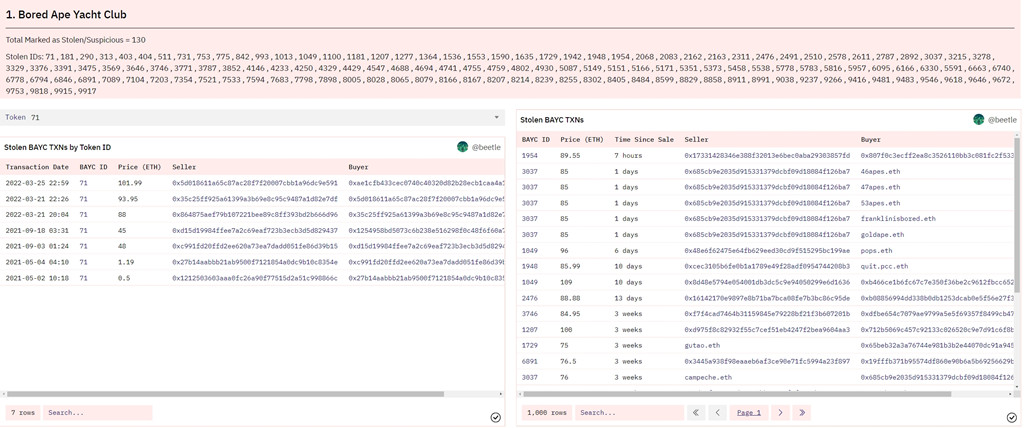Sort left table by its Seller column header
Image resolution: width=1024 pixels, height=428 pixels.
pos(184,167)
